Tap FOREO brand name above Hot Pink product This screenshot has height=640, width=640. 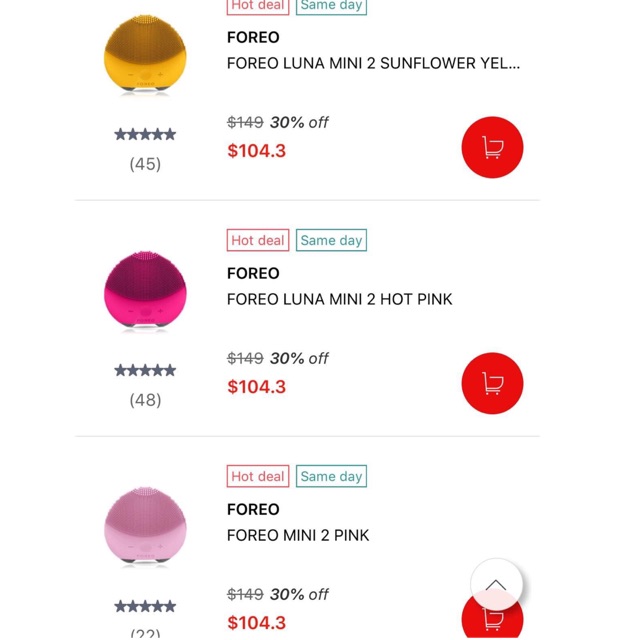click(x=253, y=273)
